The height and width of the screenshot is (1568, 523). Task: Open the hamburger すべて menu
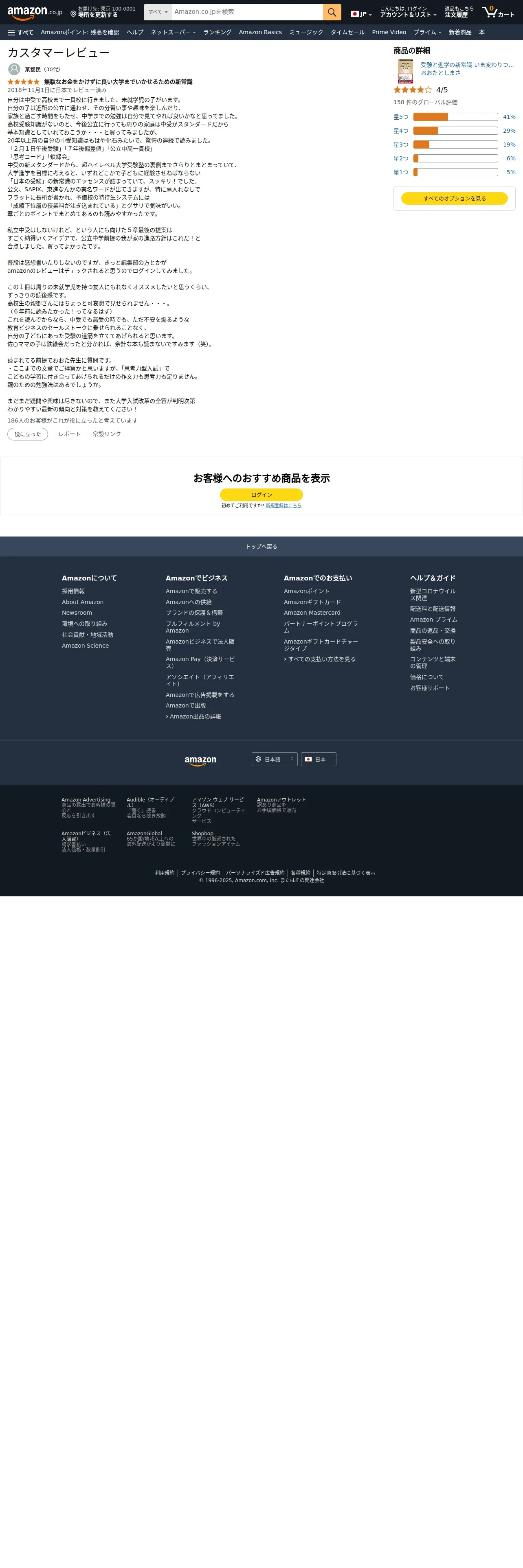coord(21,32)
